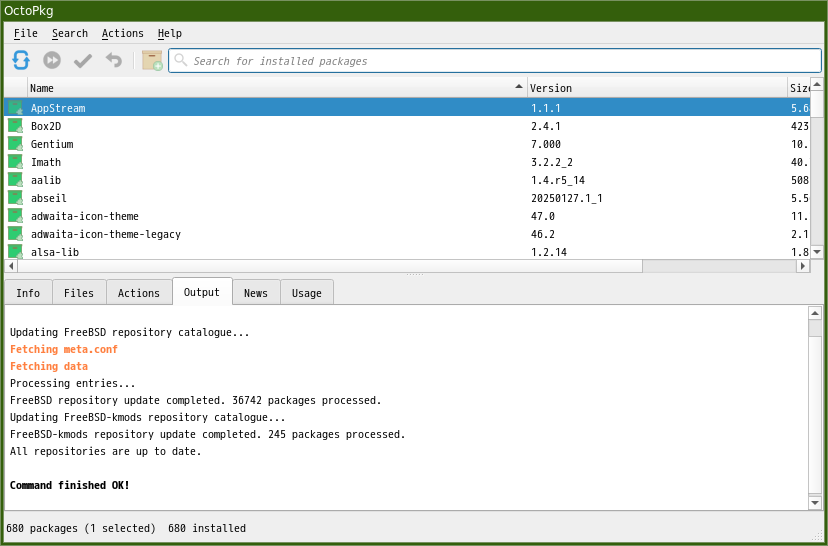Switch to the Actions tab

tap(139, 293)
